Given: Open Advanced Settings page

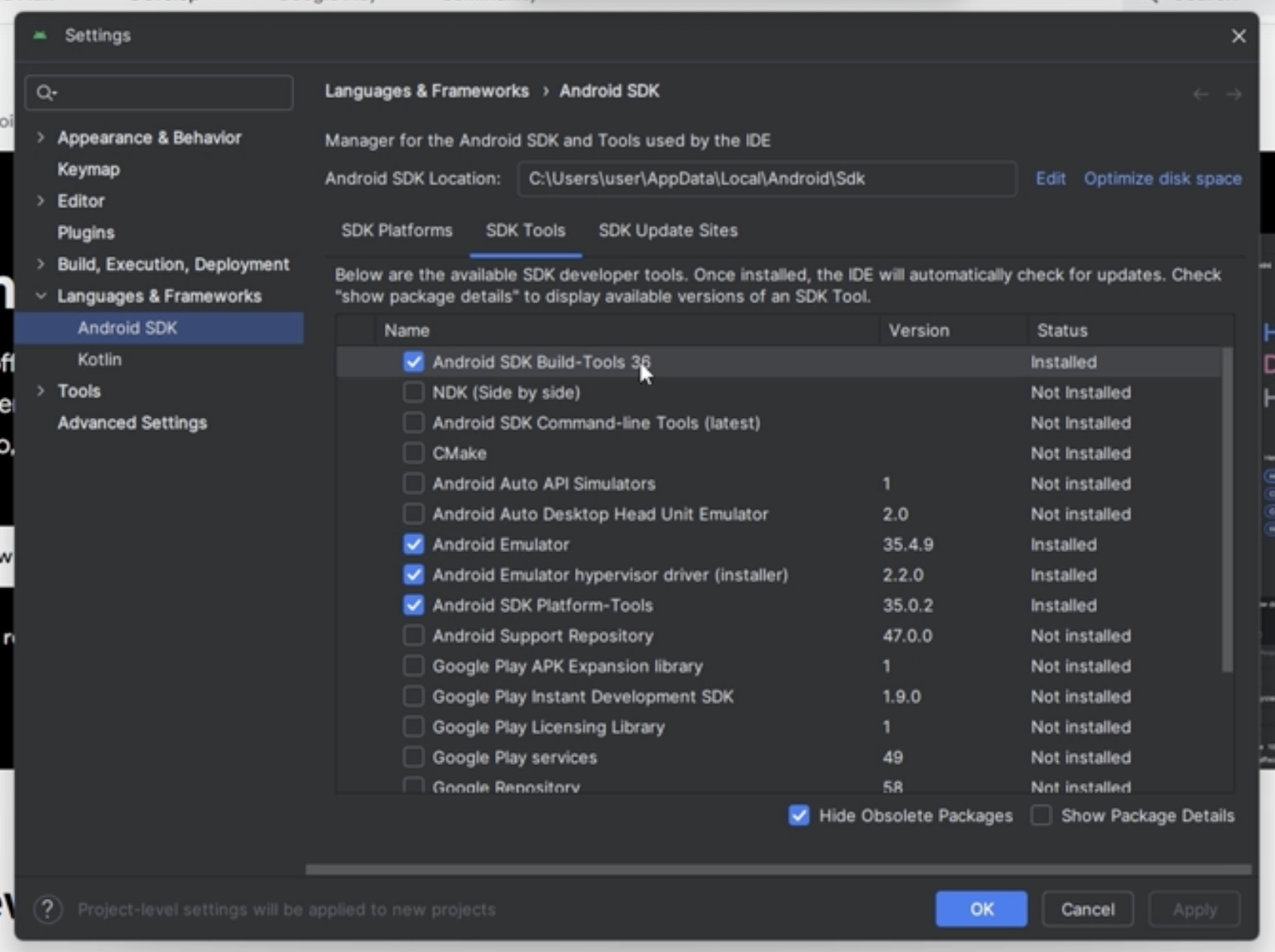Looking at the screenshot, I should (x=132, y=422).
